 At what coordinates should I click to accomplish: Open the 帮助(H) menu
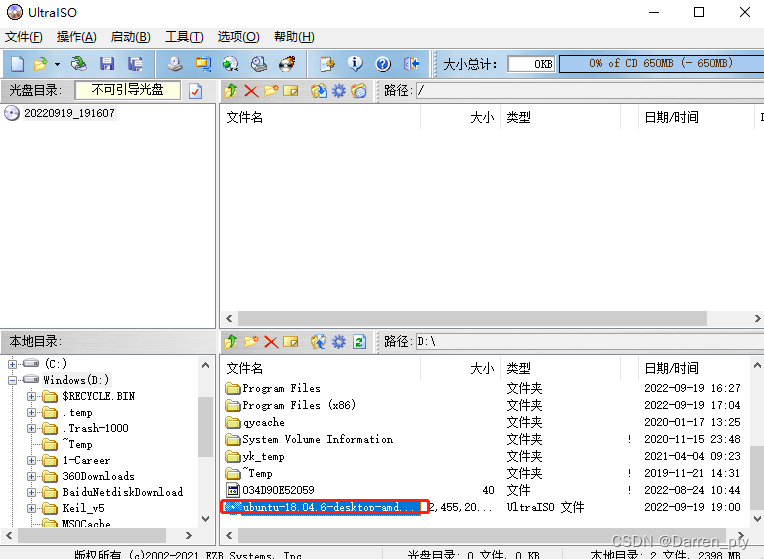coord(294,37)
